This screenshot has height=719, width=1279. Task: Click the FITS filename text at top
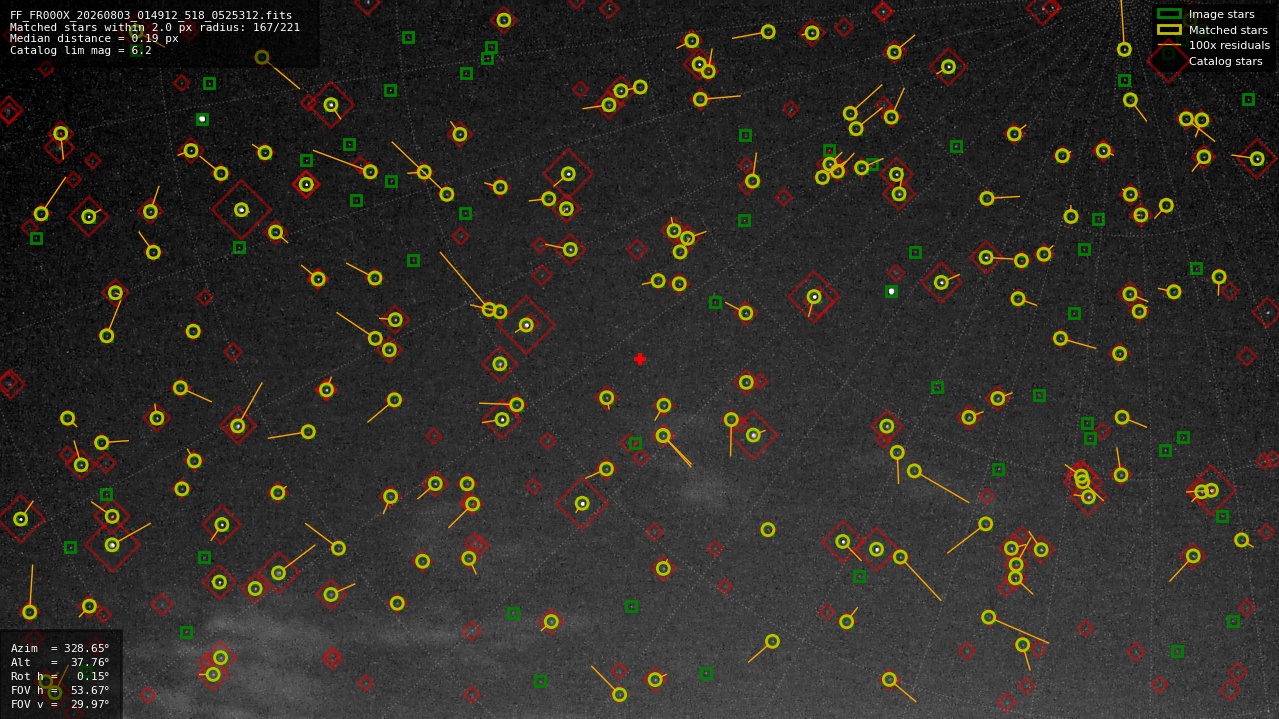[x=151, y=16]
